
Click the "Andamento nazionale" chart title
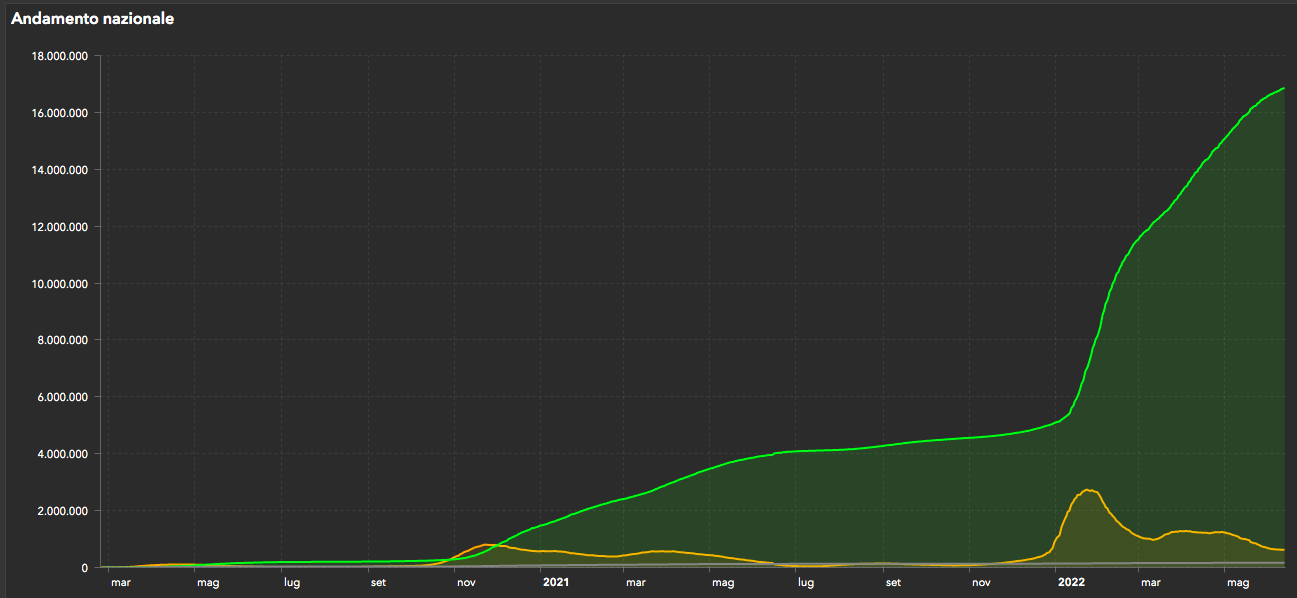click(x=92, y=19)
